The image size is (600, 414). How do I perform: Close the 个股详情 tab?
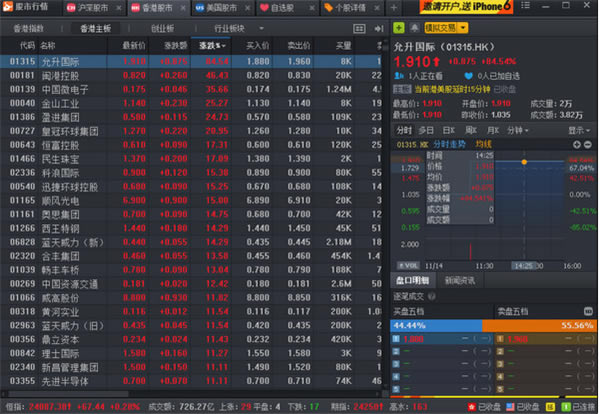(x=377, y=8)
